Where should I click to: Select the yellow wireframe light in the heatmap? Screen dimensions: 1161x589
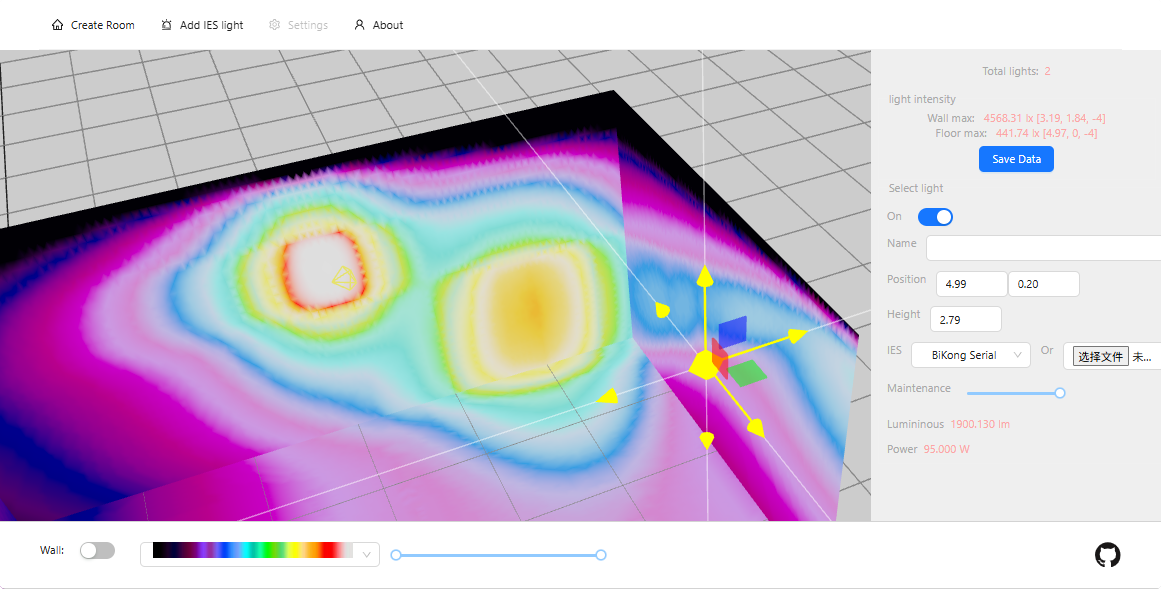coord(343,279)
